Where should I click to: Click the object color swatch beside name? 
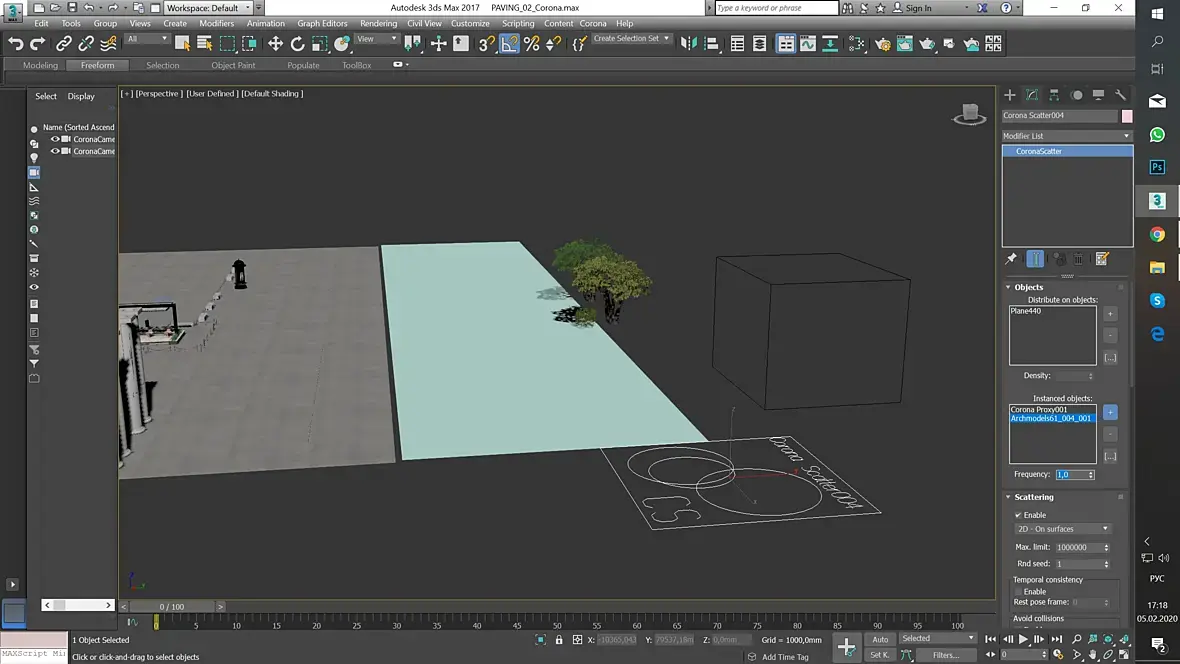tap(1127, 116)
